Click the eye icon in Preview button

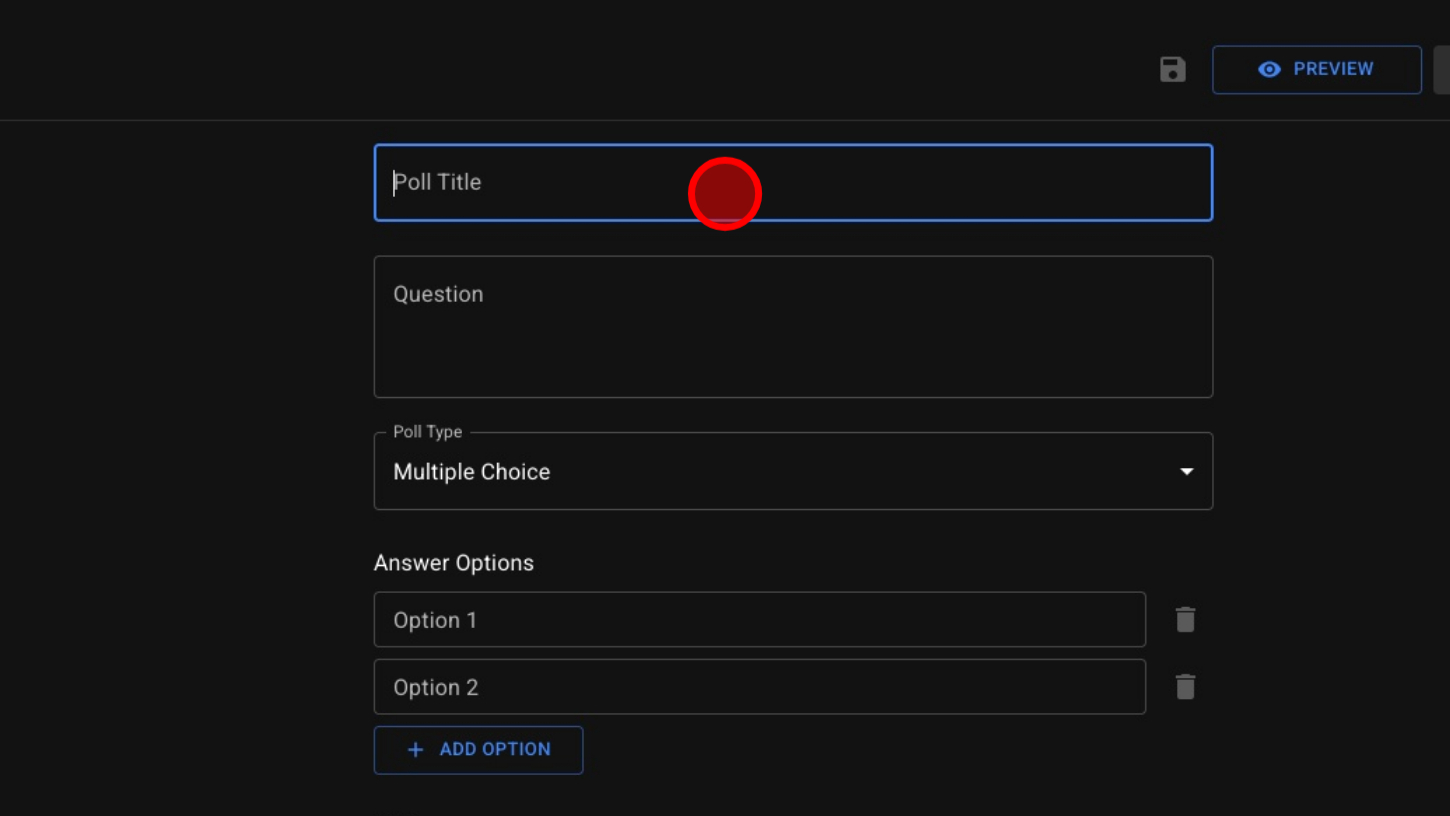coord(1269,70)
